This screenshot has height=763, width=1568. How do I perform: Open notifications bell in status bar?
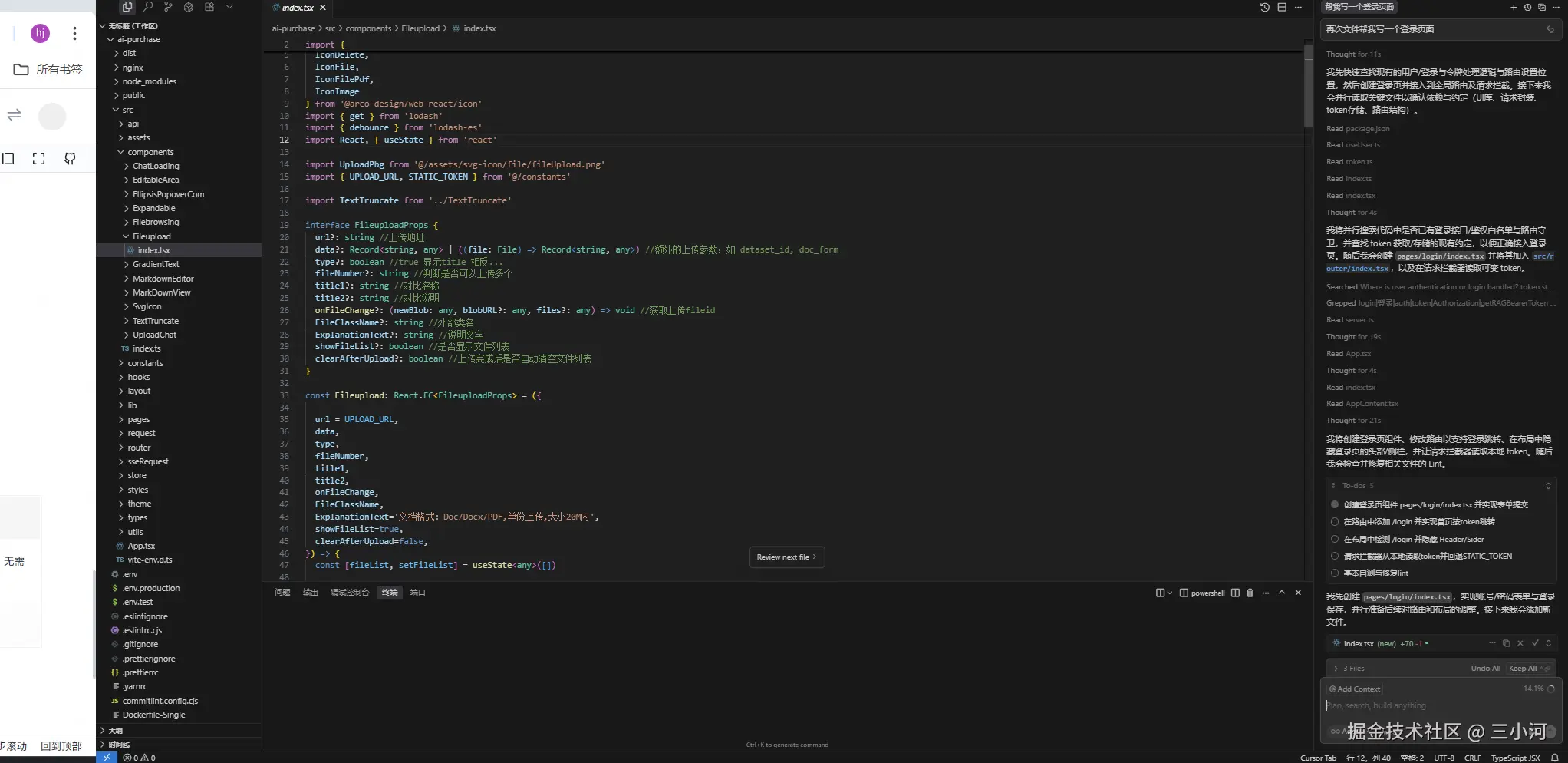[x=1555, y=758]
